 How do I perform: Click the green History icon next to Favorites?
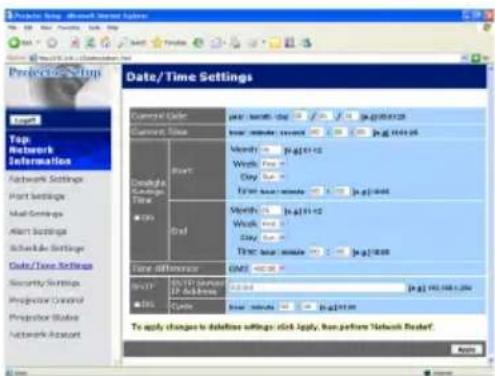[x=198, y=43]
